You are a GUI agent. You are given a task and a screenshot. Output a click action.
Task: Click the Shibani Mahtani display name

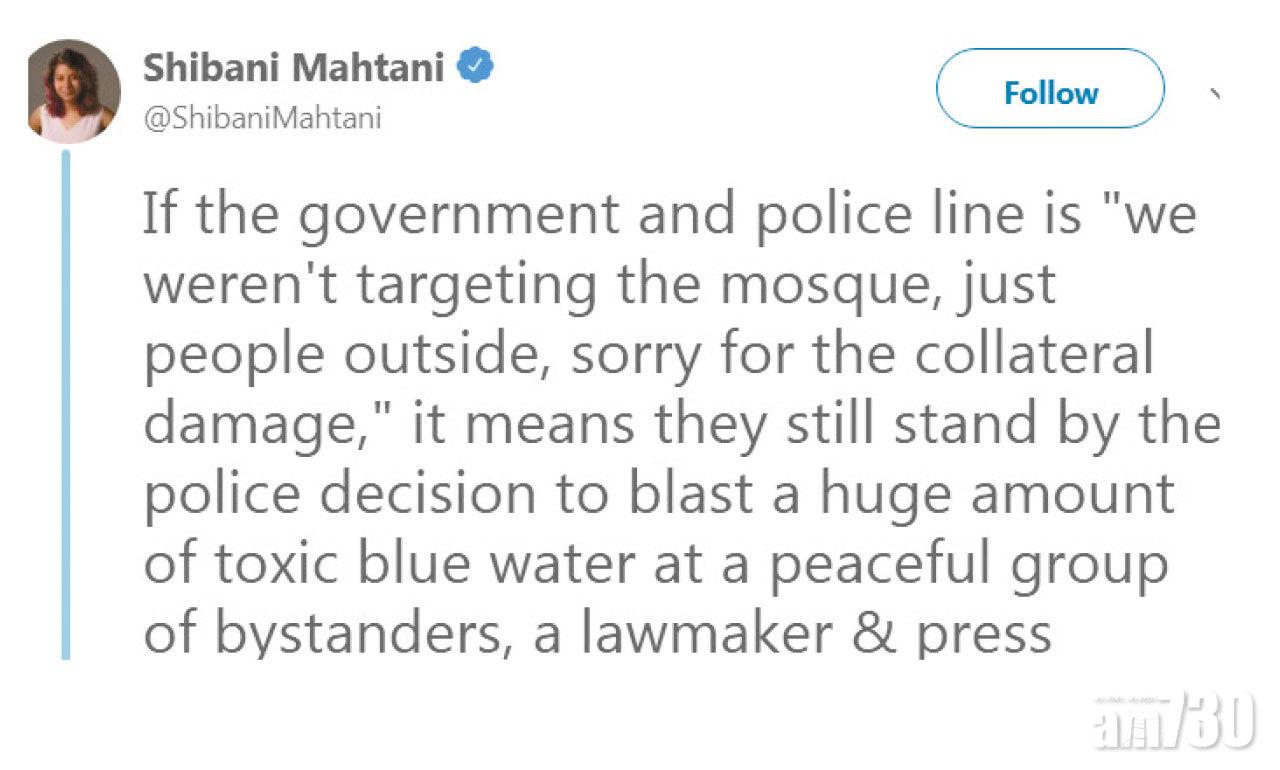click(x=296, y=69)
